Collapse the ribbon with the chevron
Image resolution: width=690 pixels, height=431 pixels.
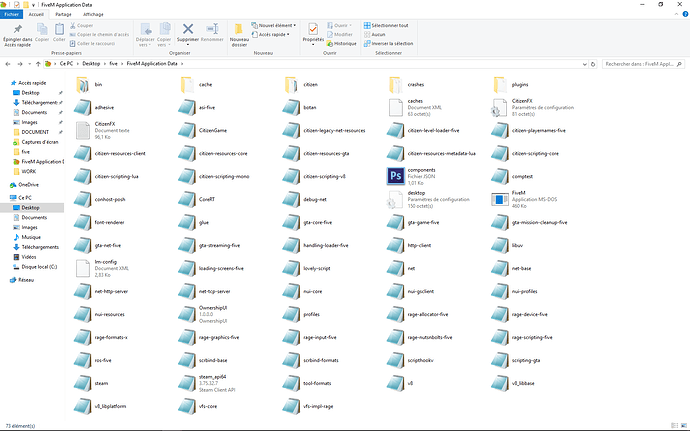click(676, 14)
